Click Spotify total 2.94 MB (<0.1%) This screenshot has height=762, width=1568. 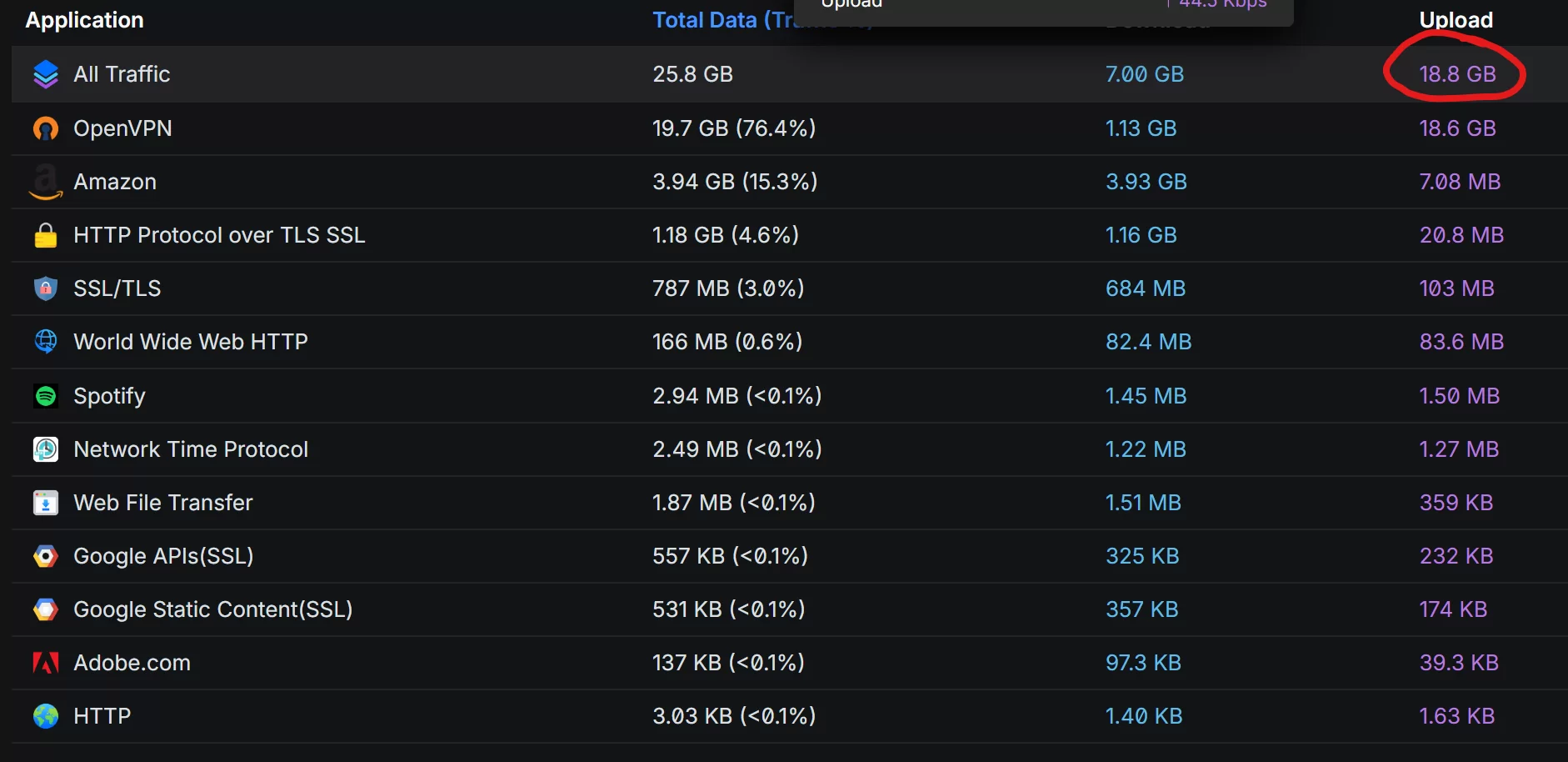(x=737, y=396)
